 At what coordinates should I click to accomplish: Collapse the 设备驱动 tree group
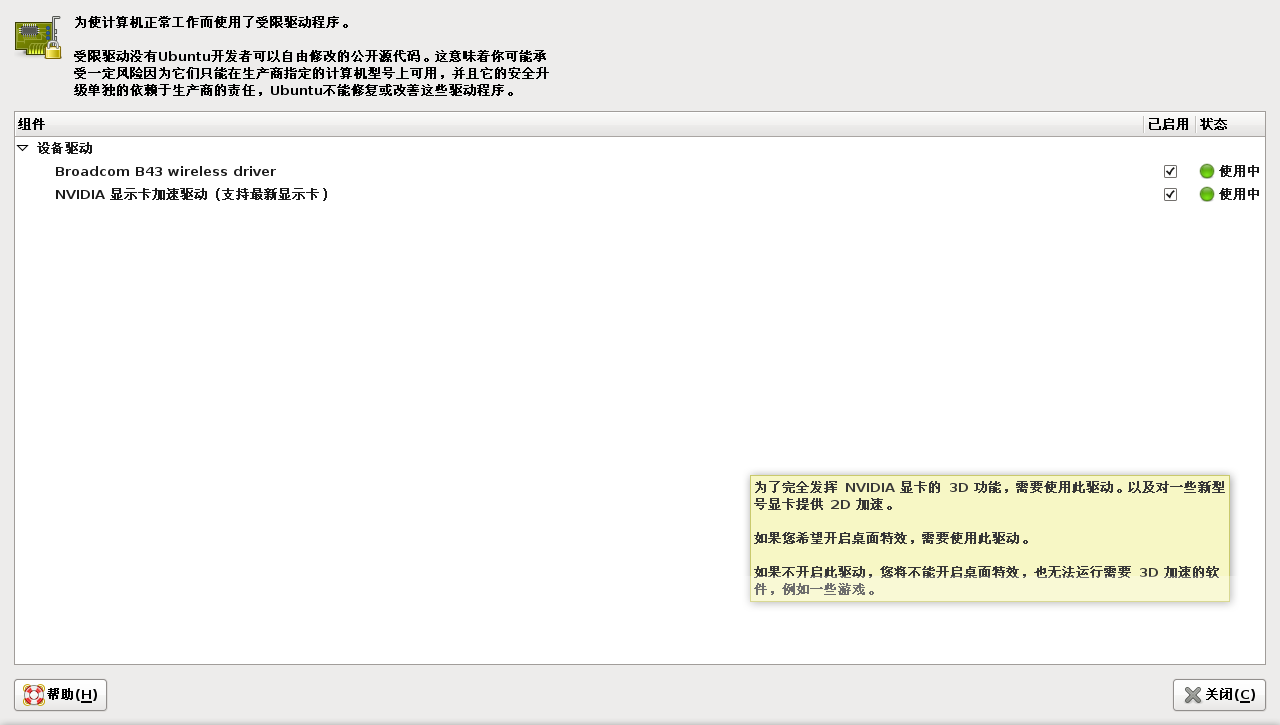[x=23, y=148]
